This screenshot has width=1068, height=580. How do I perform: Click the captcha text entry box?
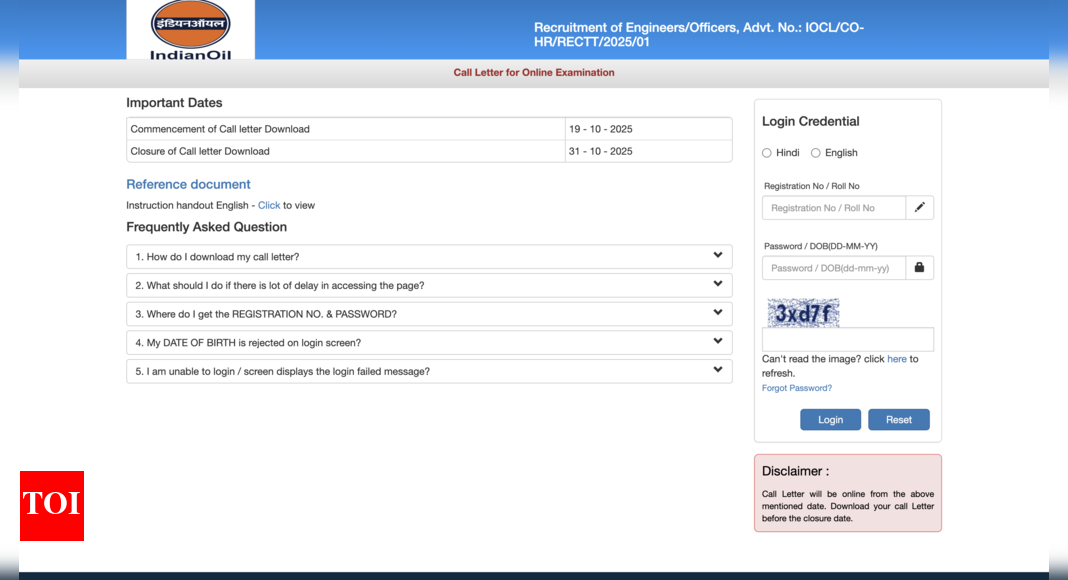[847, 340]
